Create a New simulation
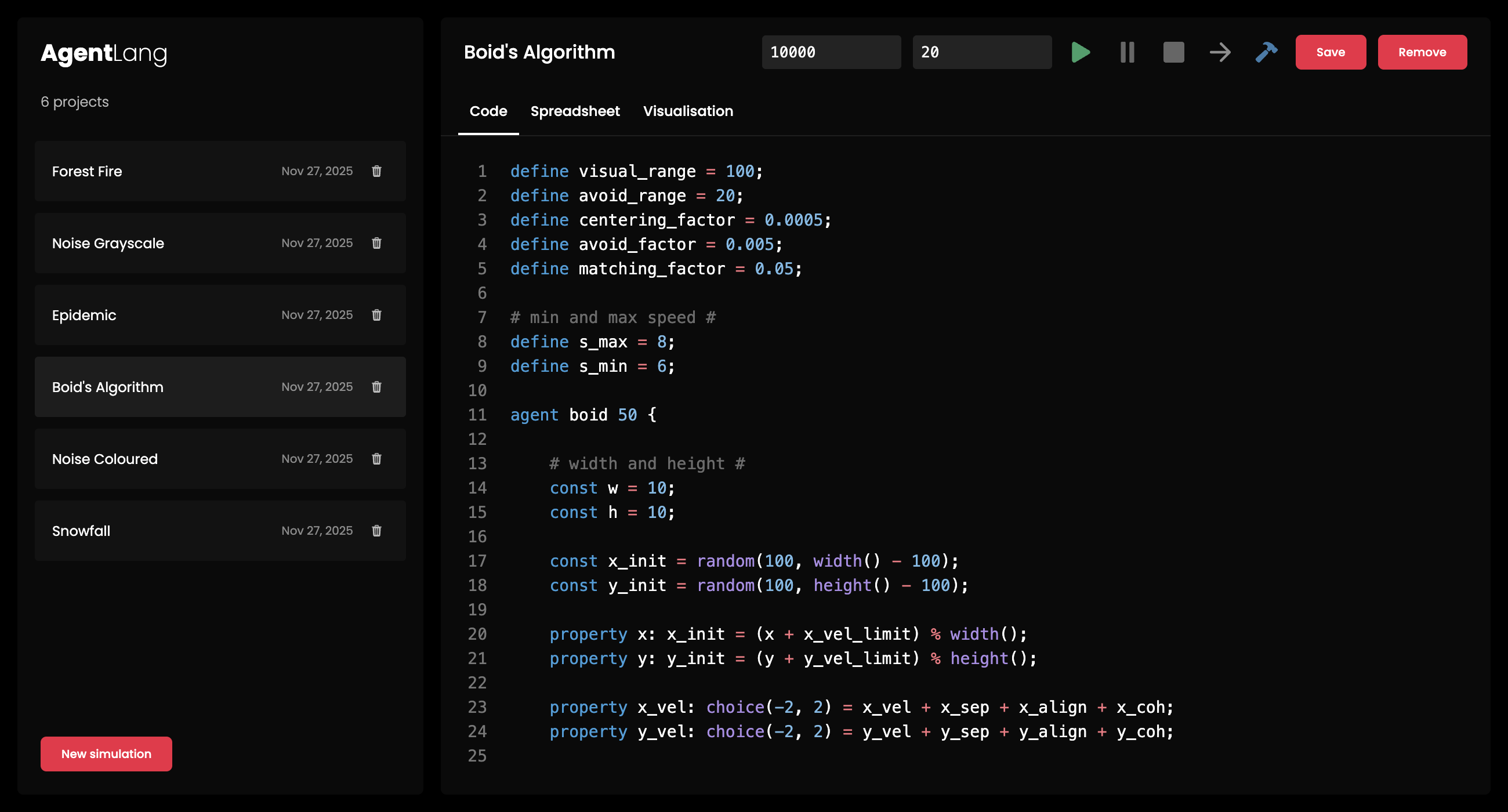Image resolution: width=1508 pixels, height=812 pixels. pos(106,753)
